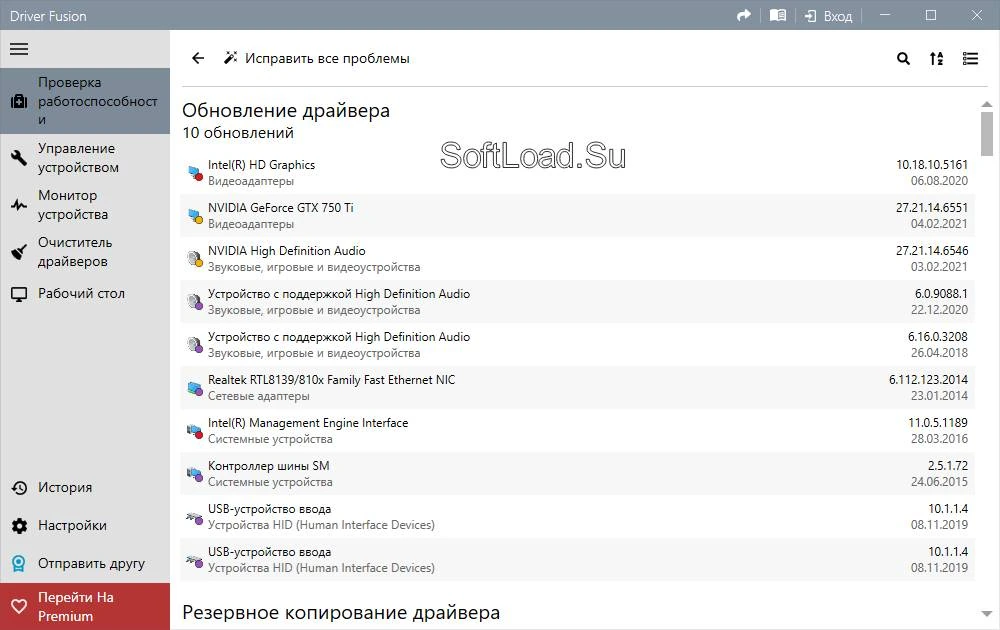Click NVIDIA High Definition Audio speaker icon
This screenshot has height=630, width=1000.
[x=195, y=259]
